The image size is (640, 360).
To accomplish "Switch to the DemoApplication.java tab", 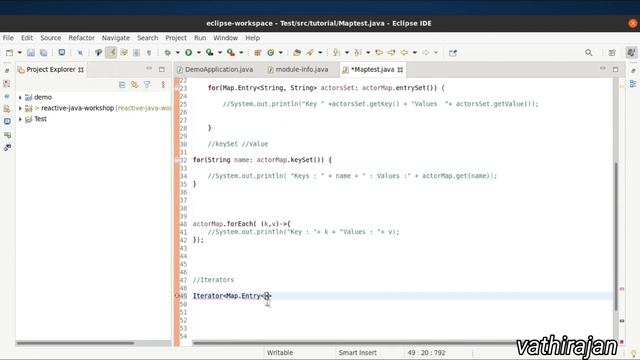I will [x=215, y=70].
